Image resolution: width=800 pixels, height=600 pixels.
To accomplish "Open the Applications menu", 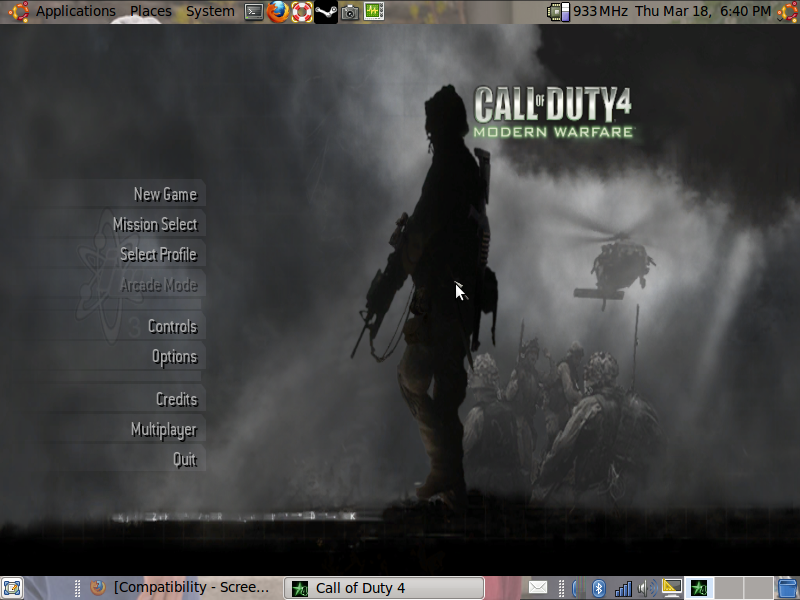I will click(74, 11).
